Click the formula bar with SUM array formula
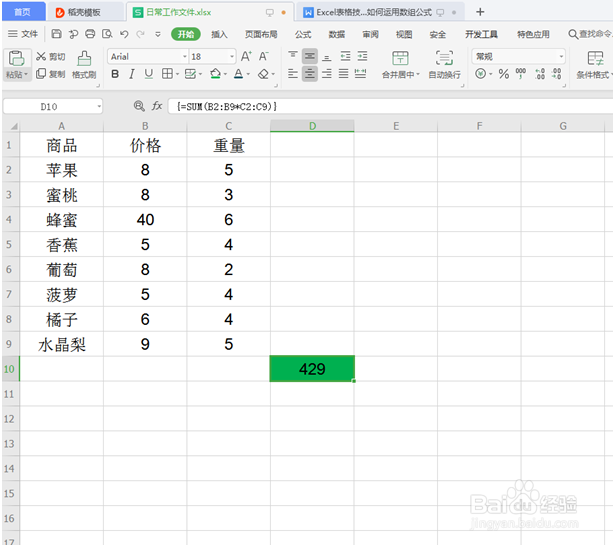Viewport: 614px width, 545px height. coord(390,106)
